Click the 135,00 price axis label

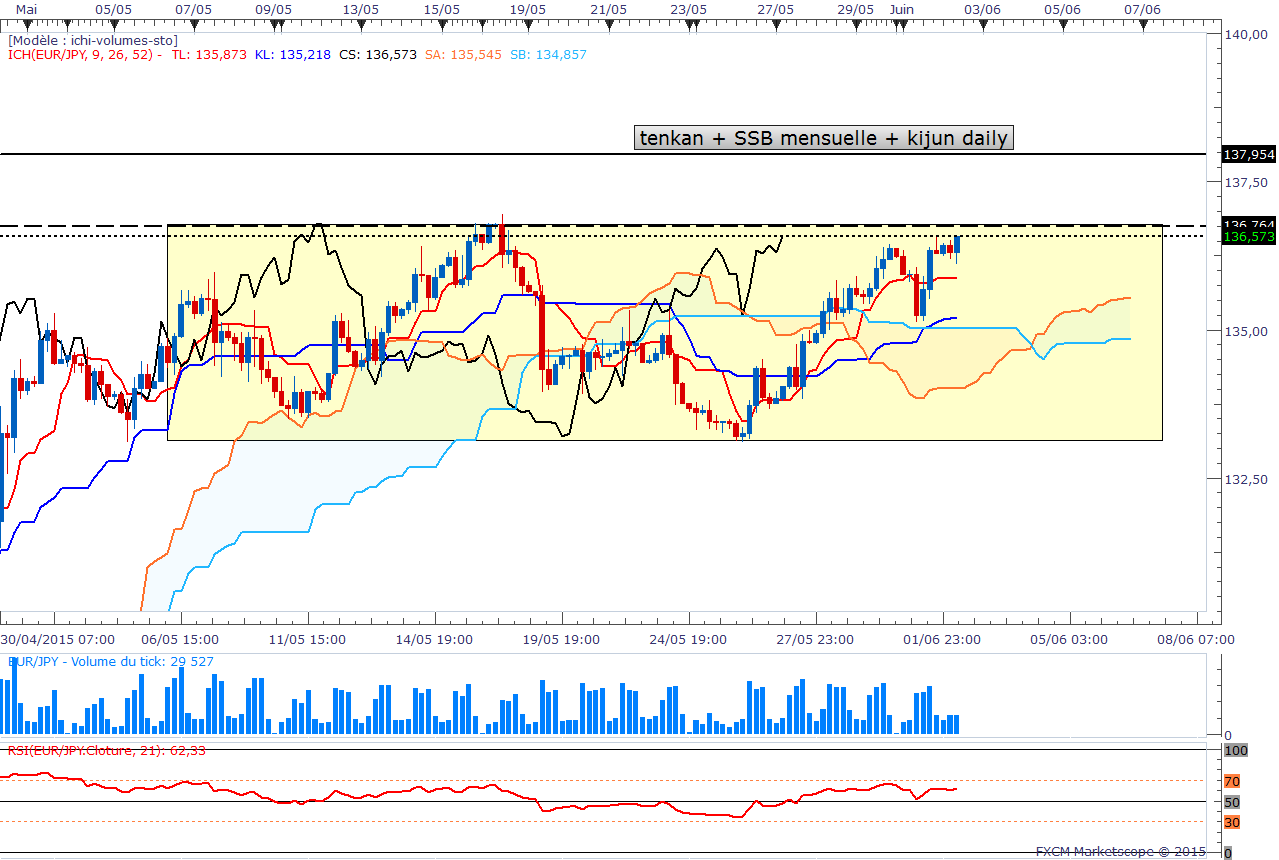click(x=1246, y=331)
